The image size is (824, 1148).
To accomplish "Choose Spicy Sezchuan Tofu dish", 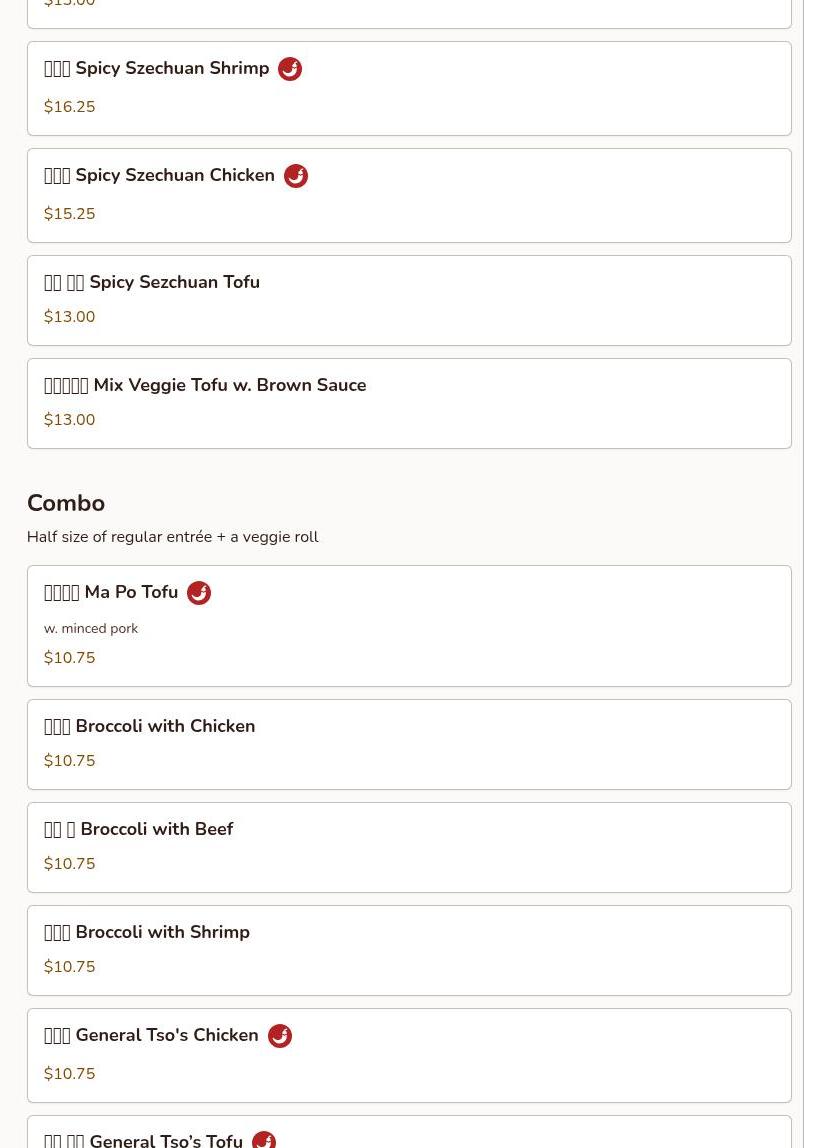I will pos(408,300).
